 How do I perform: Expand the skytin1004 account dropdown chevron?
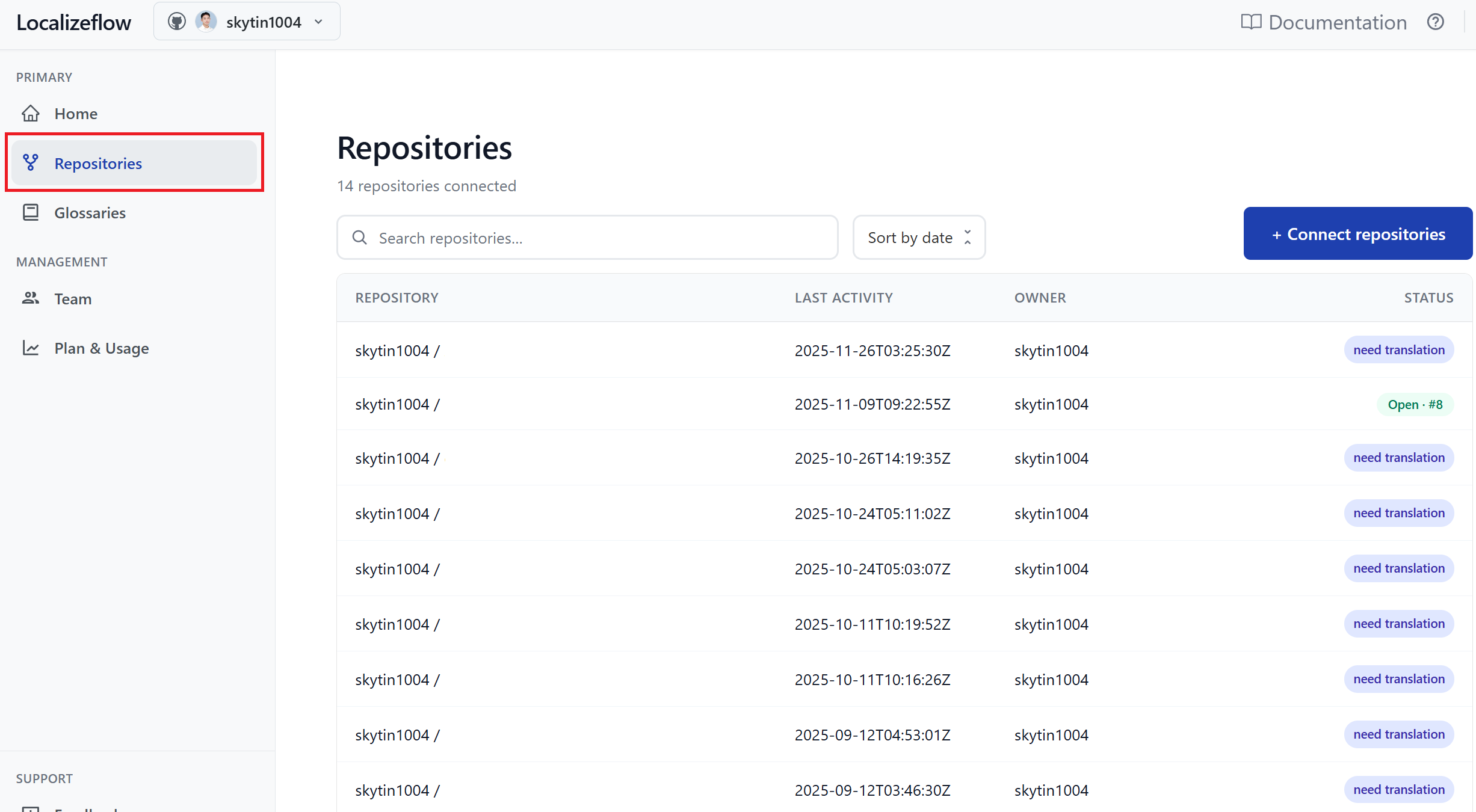point(318,21)
